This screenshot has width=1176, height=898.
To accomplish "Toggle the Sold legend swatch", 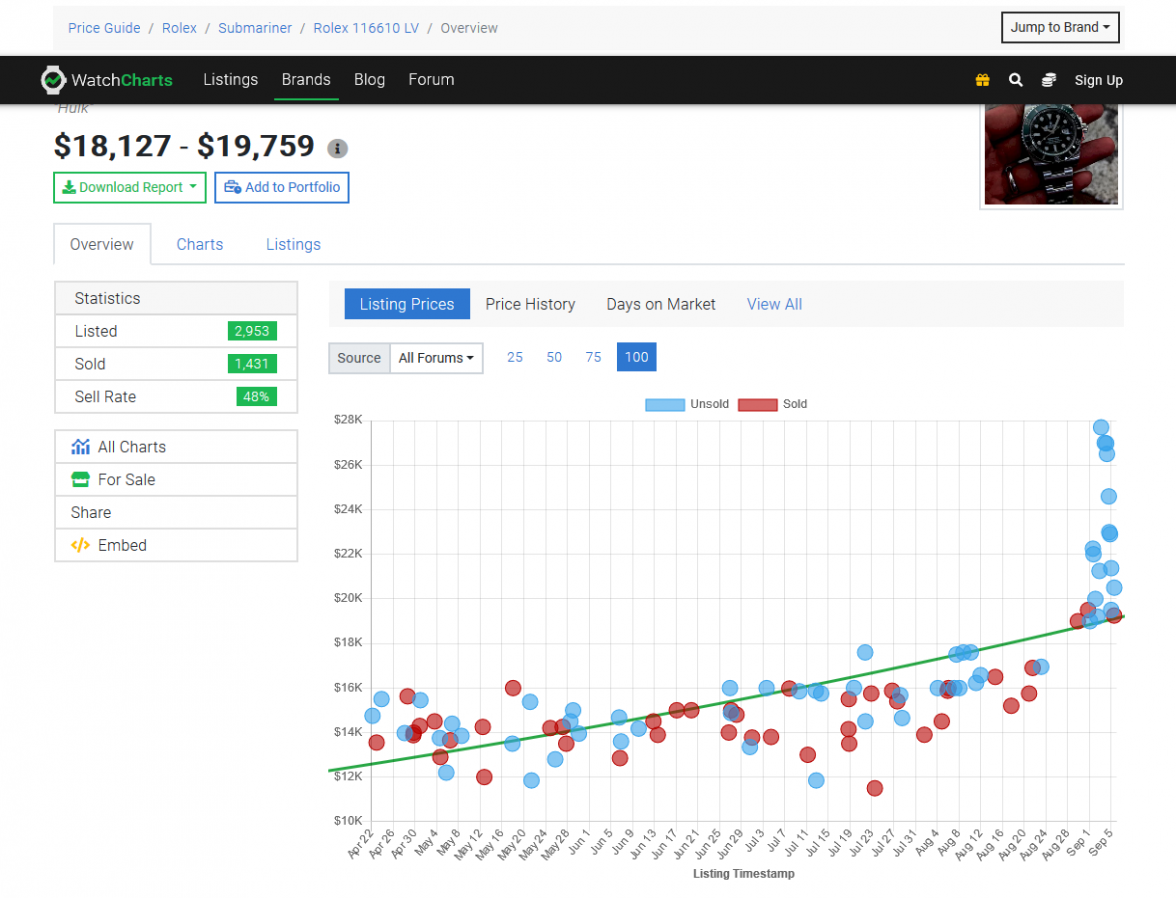I will [x=758, y=405].
